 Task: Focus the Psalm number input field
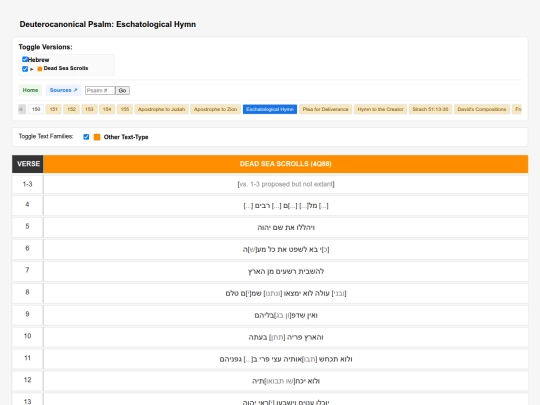[x=100, y=91]
